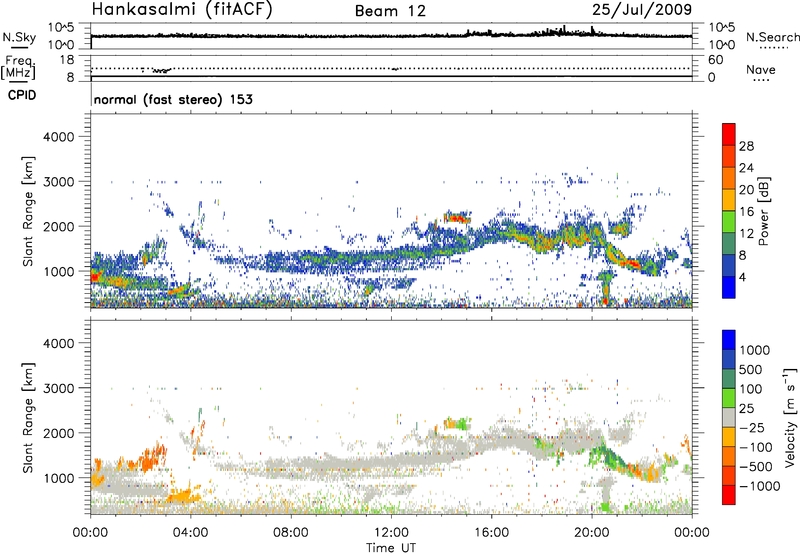Click the 'Nave' legend label

coord(761,70)
